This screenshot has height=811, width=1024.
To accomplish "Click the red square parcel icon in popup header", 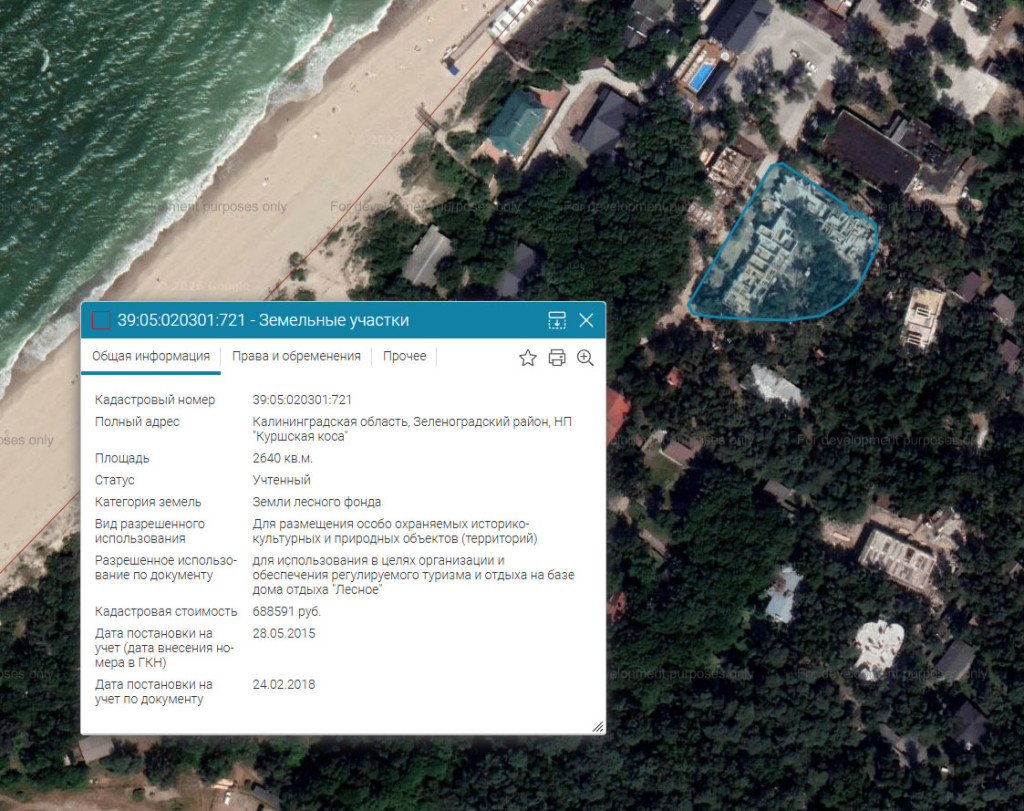I will tap(101, 320).
